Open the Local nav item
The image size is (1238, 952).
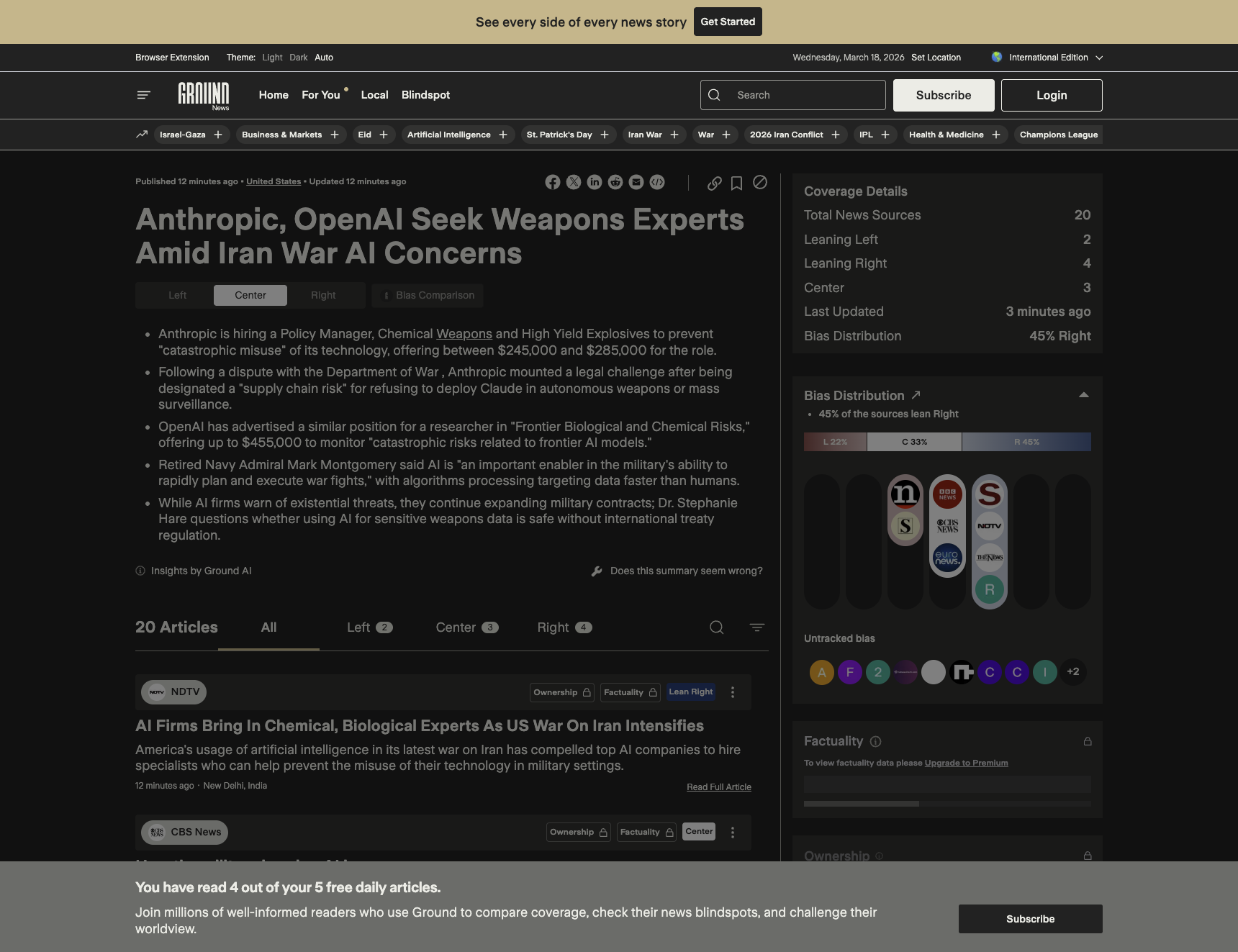point(374,95)
